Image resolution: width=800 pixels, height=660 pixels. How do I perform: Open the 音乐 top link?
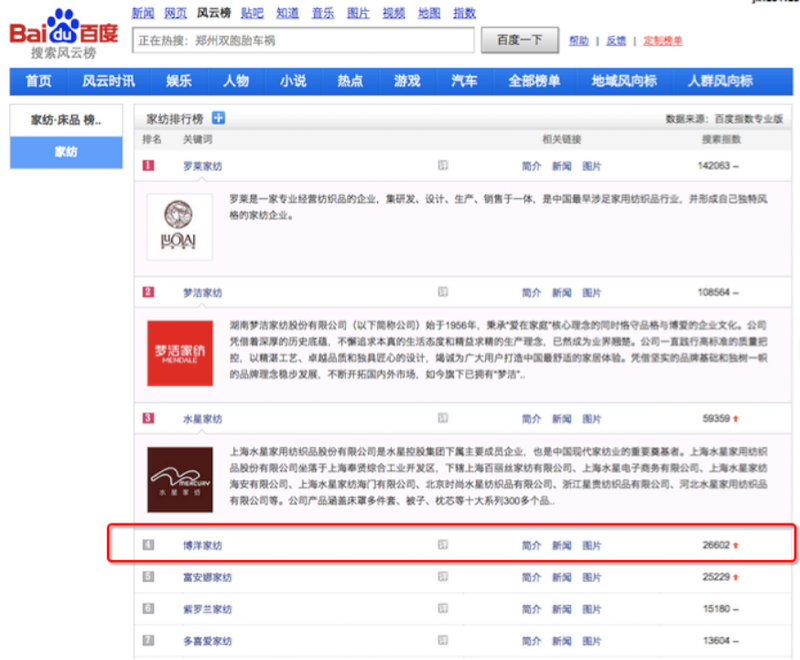coord(323,13)
